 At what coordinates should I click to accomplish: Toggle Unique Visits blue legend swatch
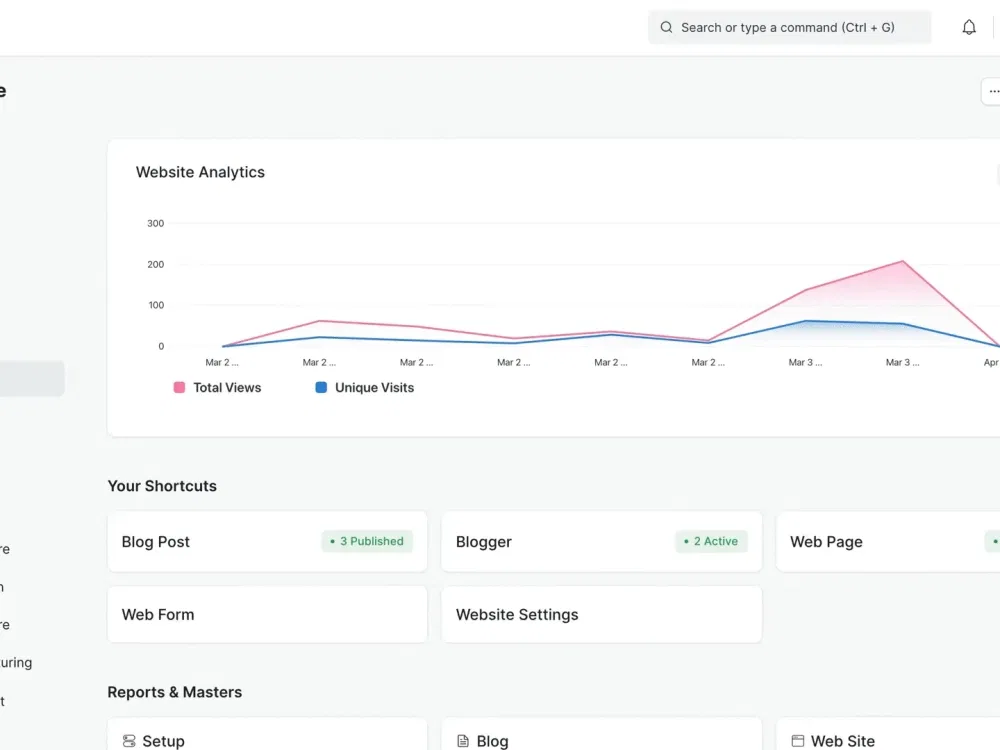coord(321,388)
